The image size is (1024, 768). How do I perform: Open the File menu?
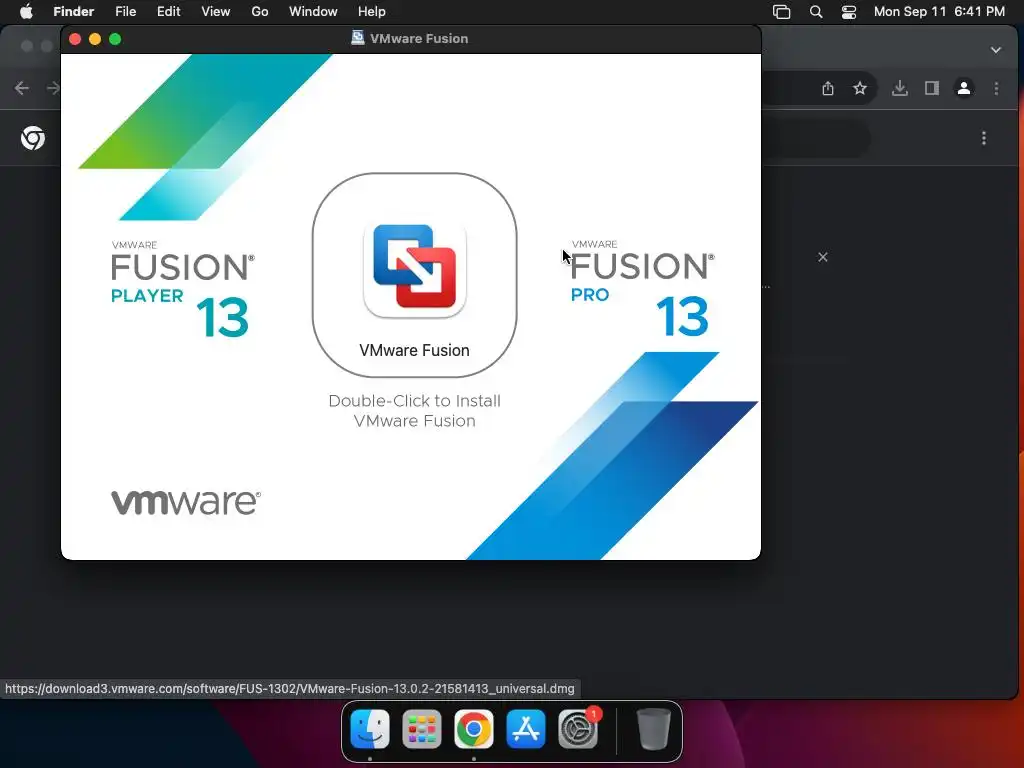[125, 12]
